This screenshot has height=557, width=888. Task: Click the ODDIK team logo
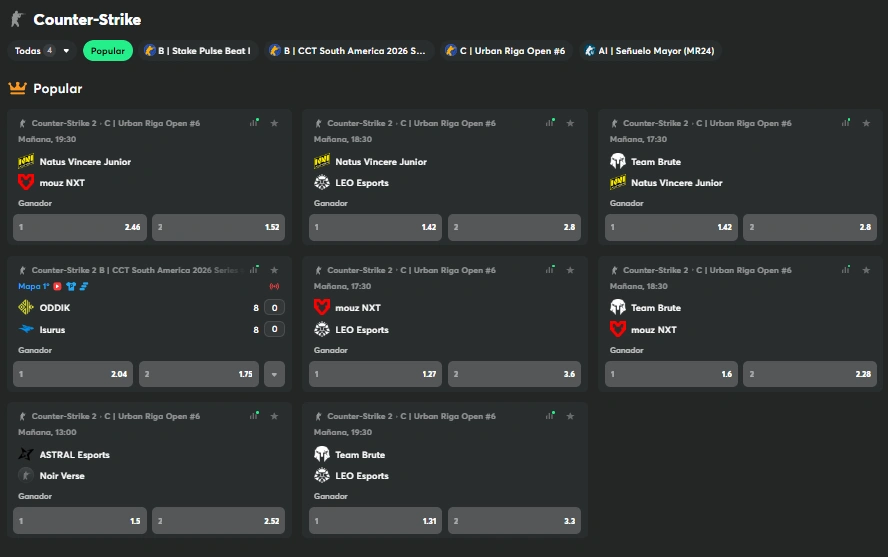click(x=25, y=307)
